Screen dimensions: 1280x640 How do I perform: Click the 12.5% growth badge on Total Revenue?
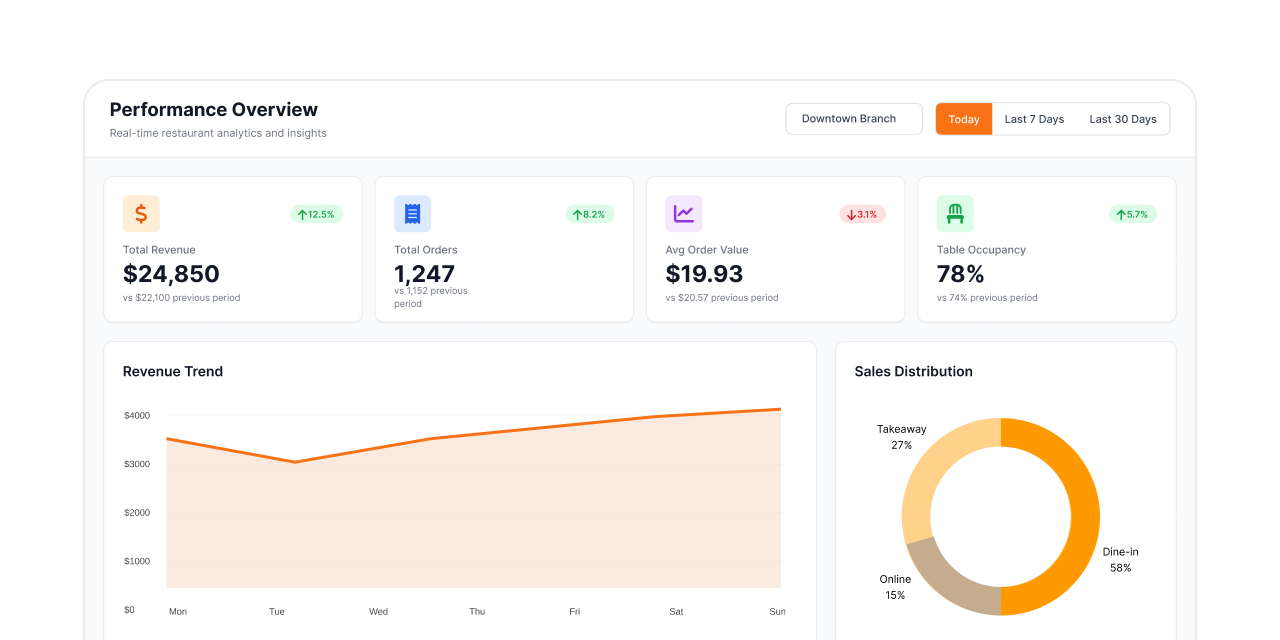(317, 213)
